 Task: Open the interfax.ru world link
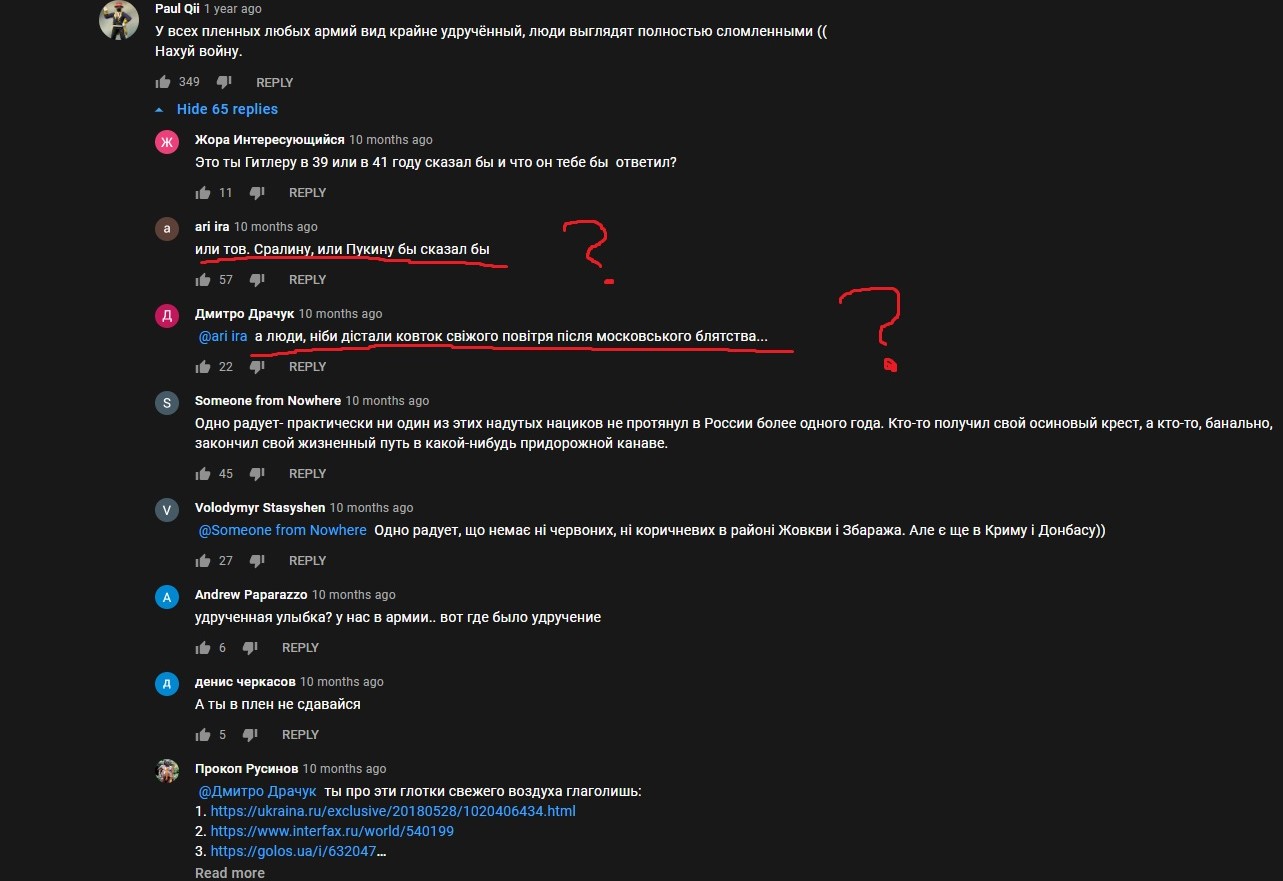[x=332, y=831]
